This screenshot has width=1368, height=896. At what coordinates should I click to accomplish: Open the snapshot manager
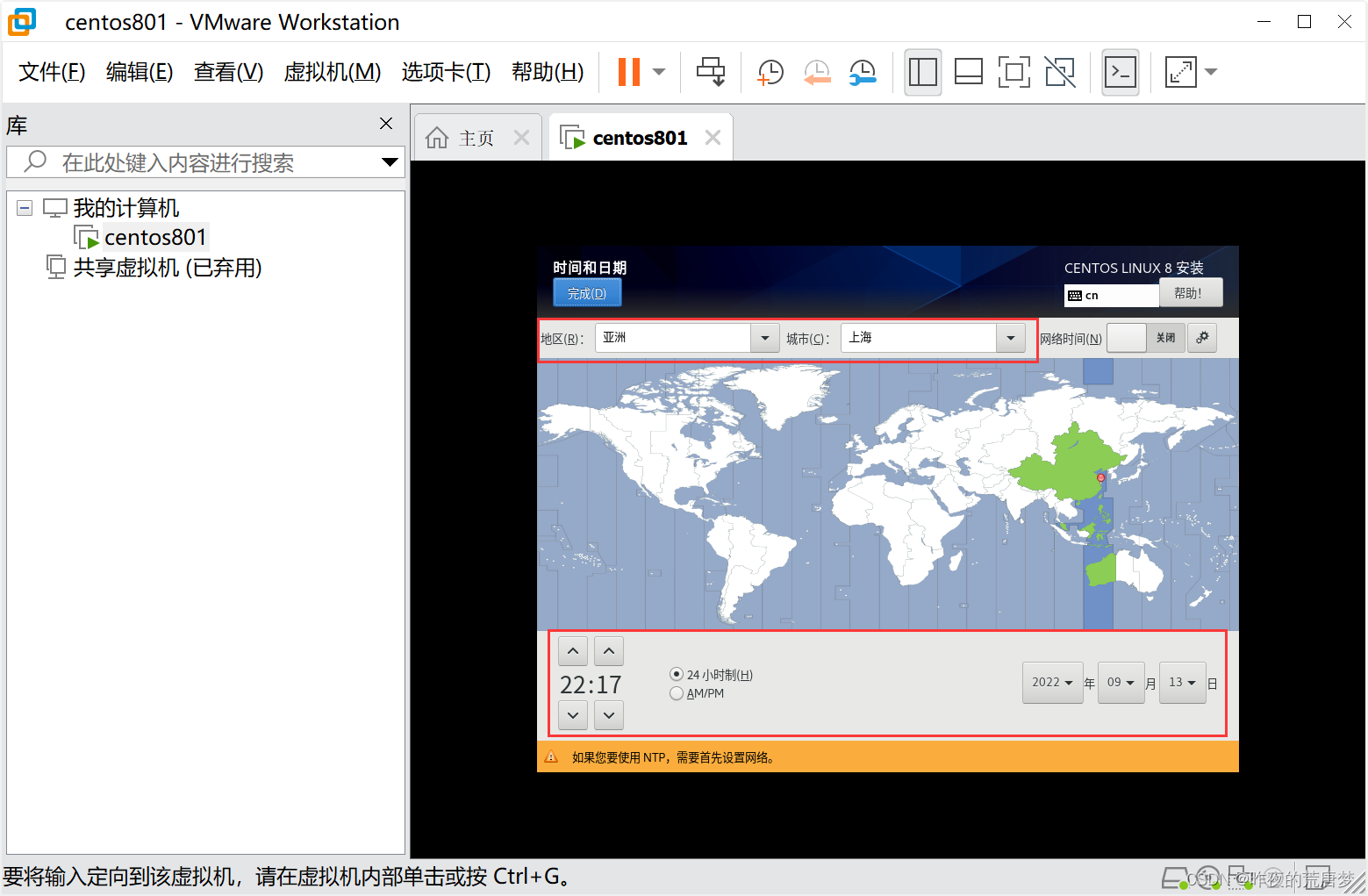863,72
